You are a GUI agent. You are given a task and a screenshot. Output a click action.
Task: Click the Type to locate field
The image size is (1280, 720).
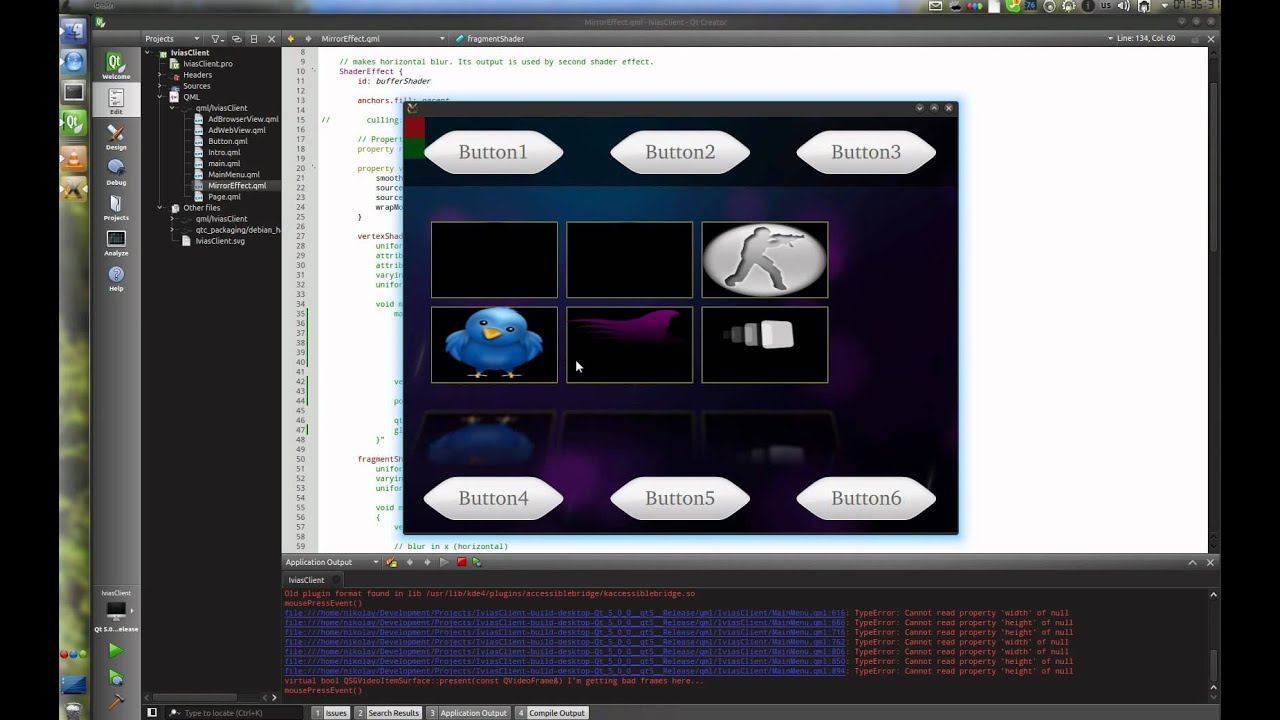[235, 713]
